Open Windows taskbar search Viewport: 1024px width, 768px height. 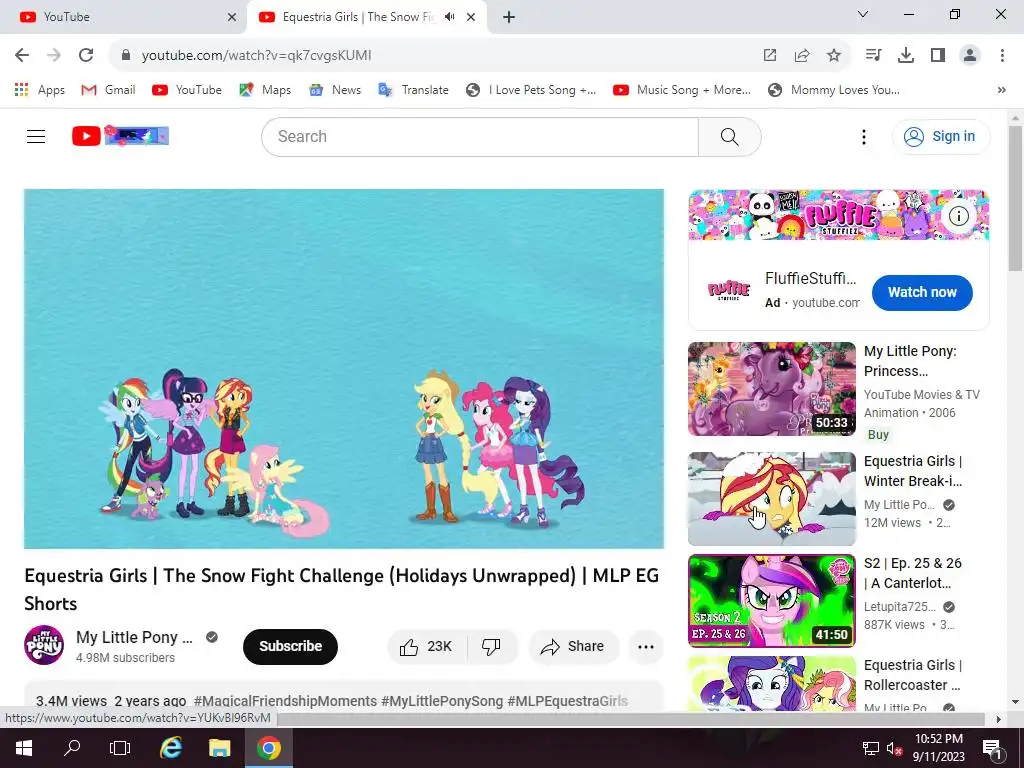tap(72, 747)
